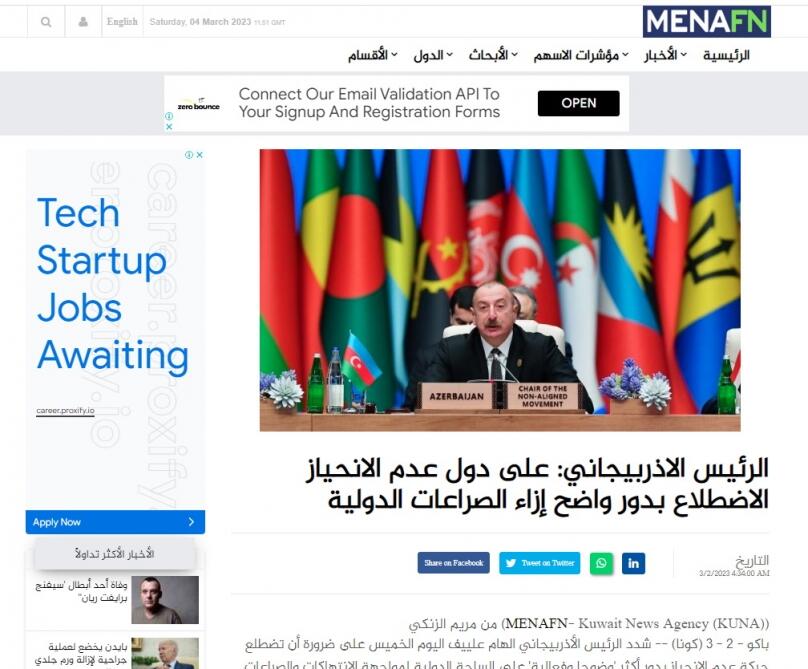
Task: Close the zerobounce banner ad
Action: [x=169, y=126]
